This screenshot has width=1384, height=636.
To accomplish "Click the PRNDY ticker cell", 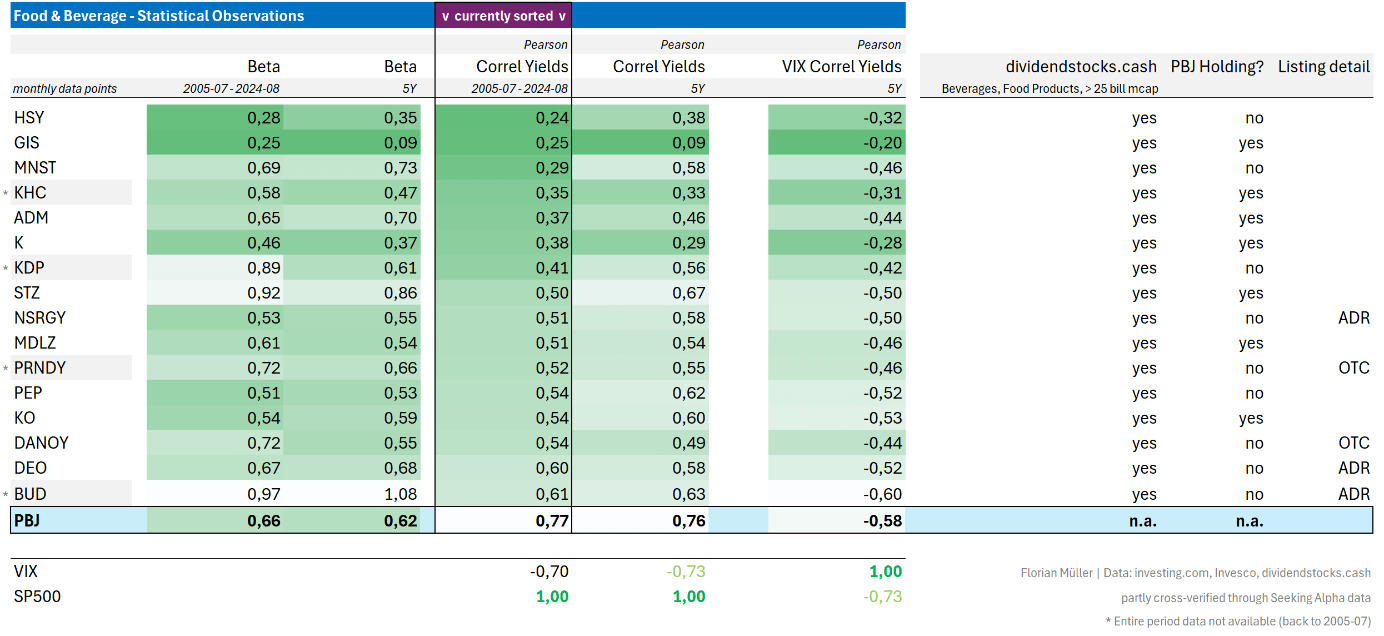I will pos(40,368).
